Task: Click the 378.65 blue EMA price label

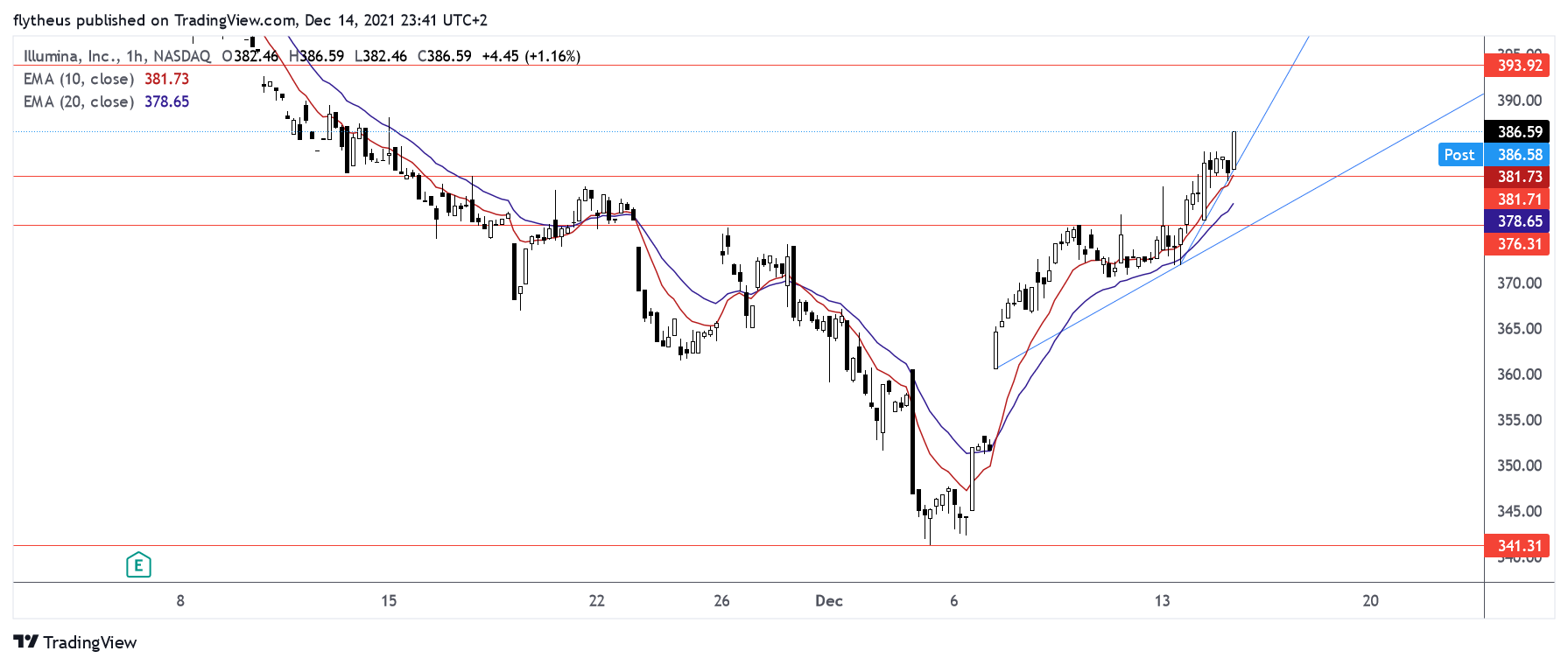Action: 1517,221
